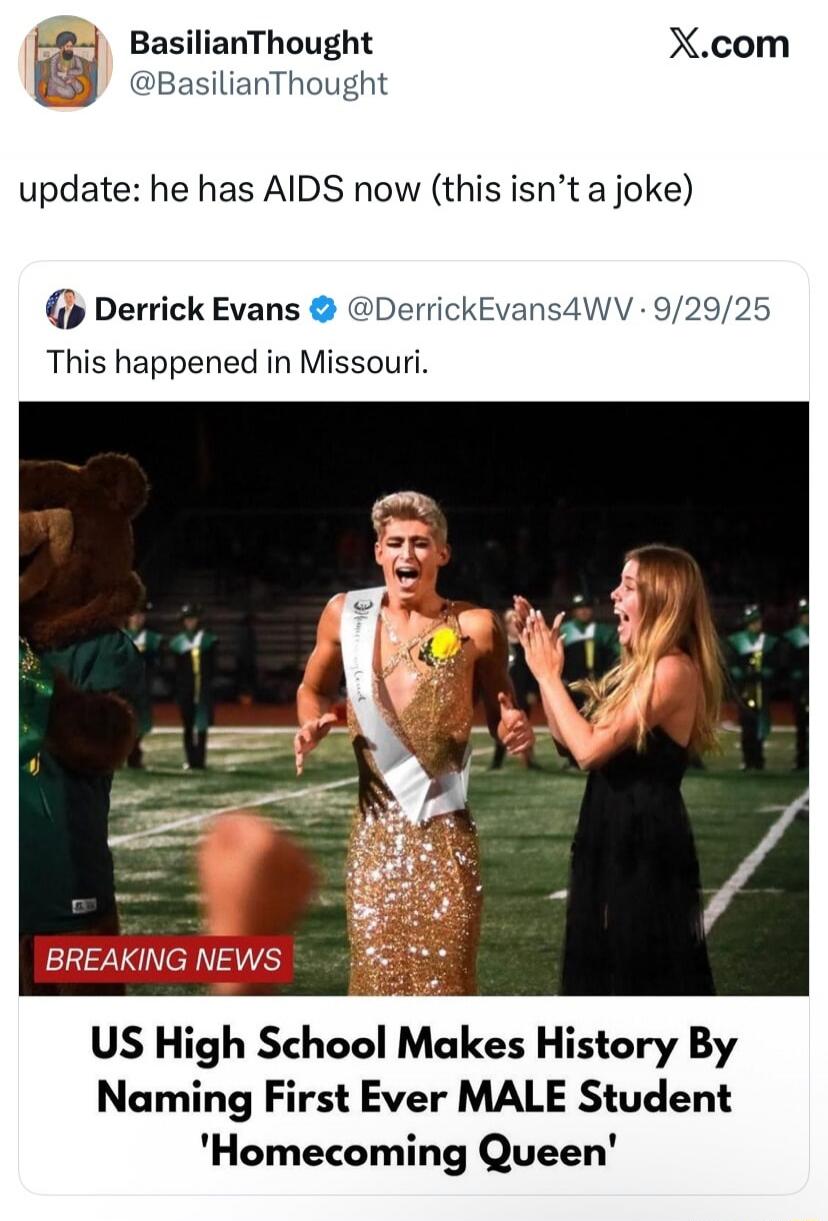Click the blue verified badge

[x=323, y=310]
